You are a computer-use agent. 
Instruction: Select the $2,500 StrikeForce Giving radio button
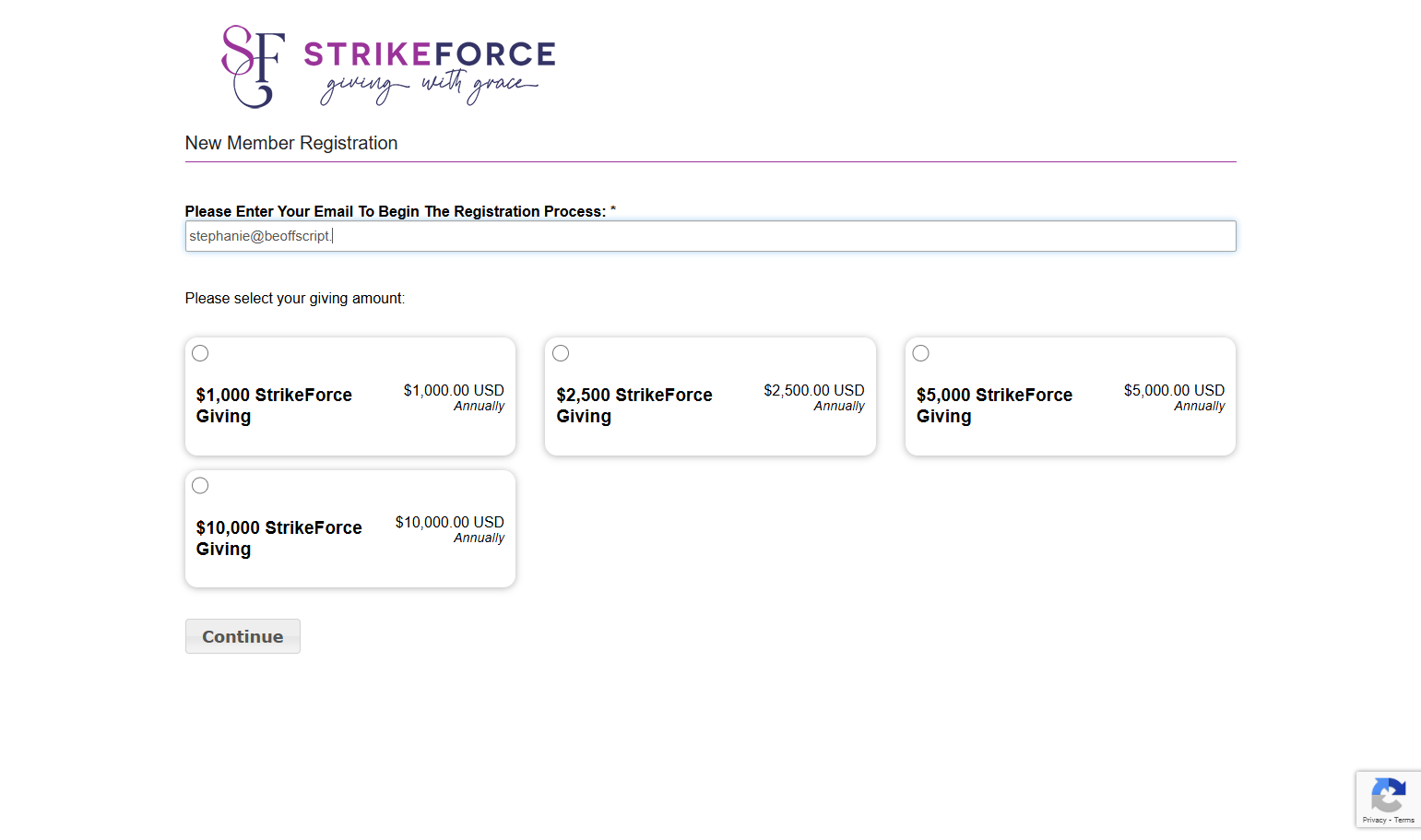tap(561, 353)
